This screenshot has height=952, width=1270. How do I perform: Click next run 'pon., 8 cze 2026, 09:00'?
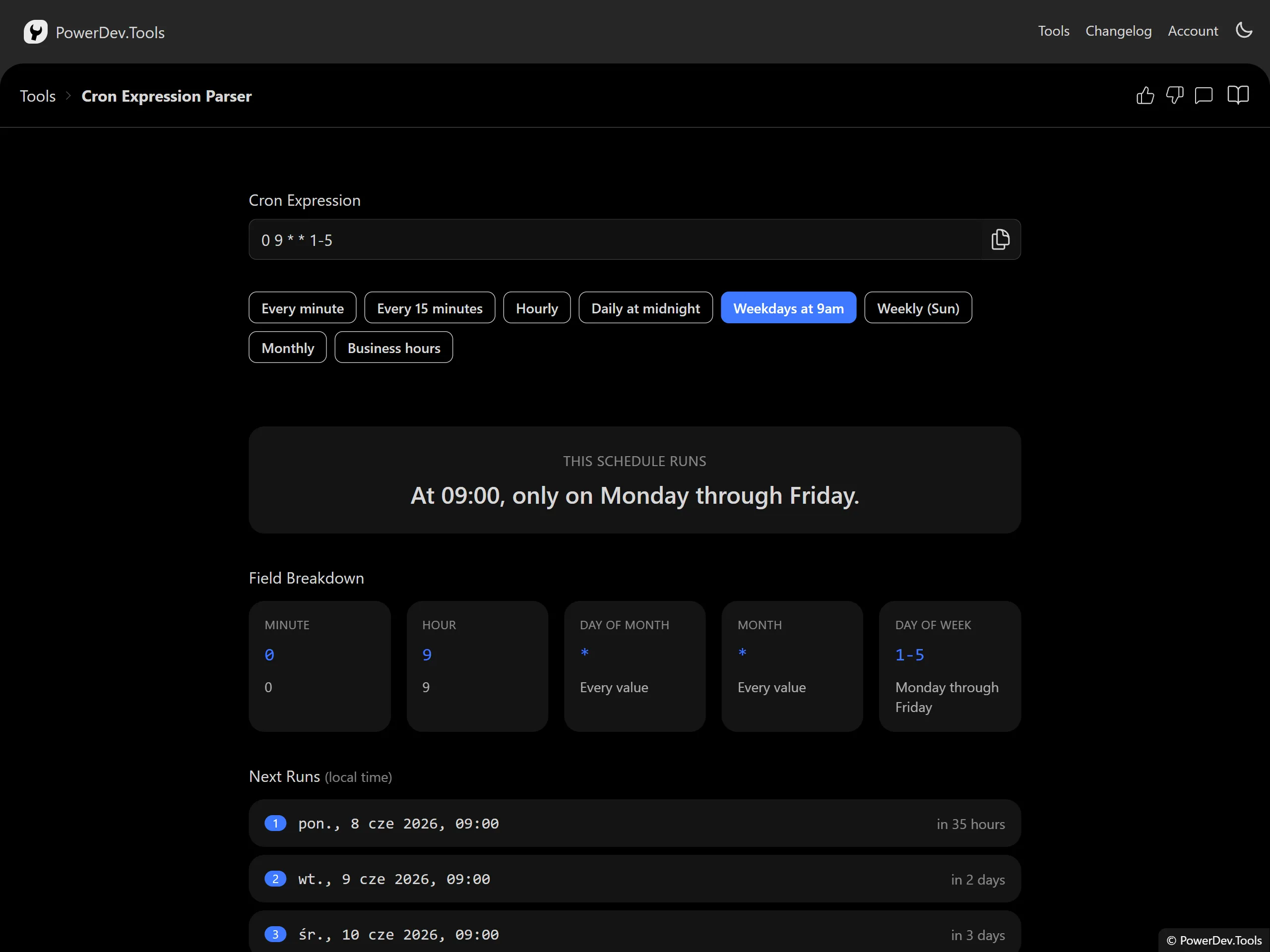point(398,824)
